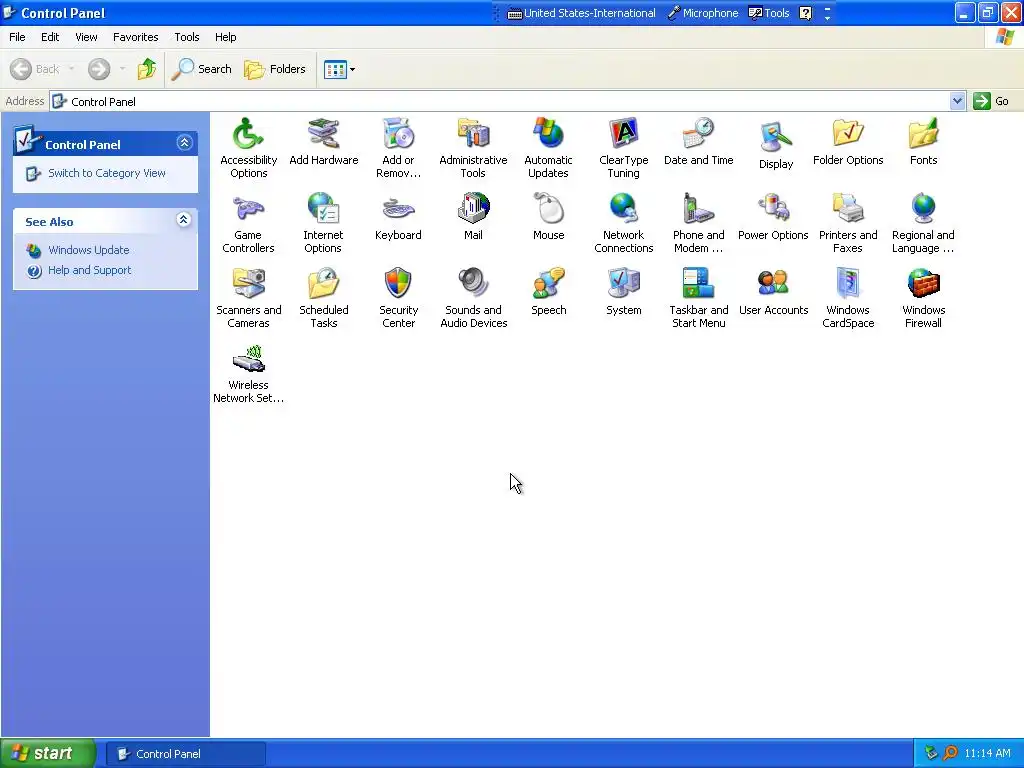Open the Help menu
Image resolution: width=1024 pixels, height=768 pixels.
pyautogui.click(x=225, y=37)
